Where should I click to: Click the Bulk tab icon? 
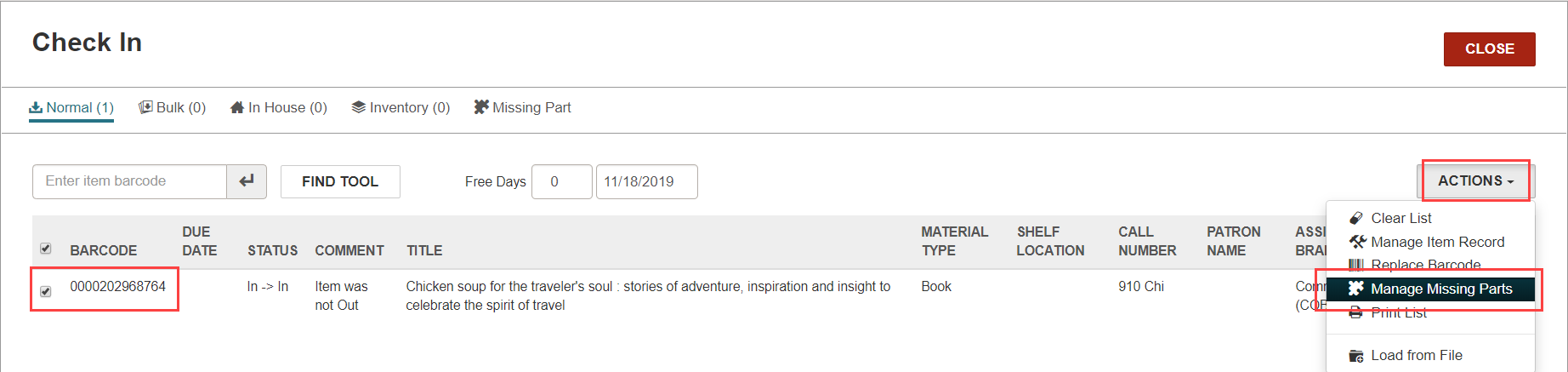[x=145, y=107]
